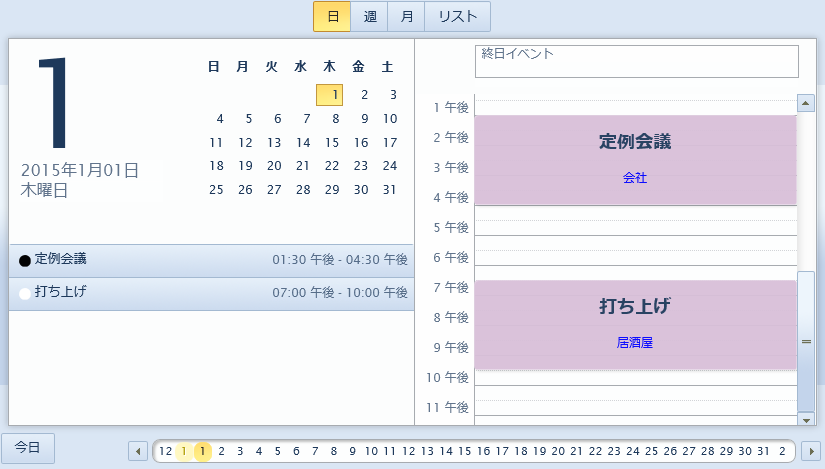Follow the 会社 location link

click(x=635, y=178)
